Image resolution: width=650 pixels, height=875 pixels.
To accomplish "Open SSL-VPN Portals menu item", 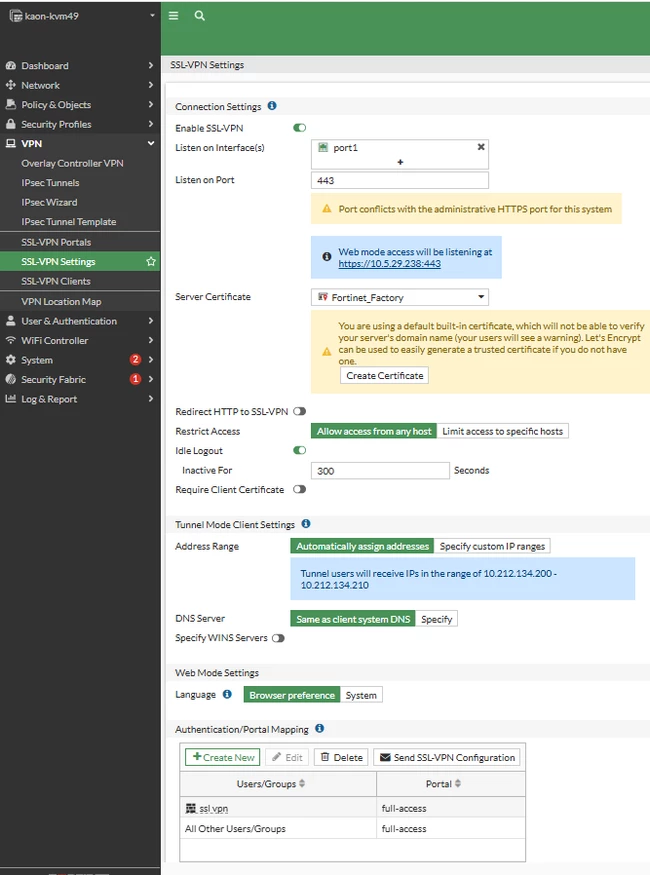I will (56, 242).
